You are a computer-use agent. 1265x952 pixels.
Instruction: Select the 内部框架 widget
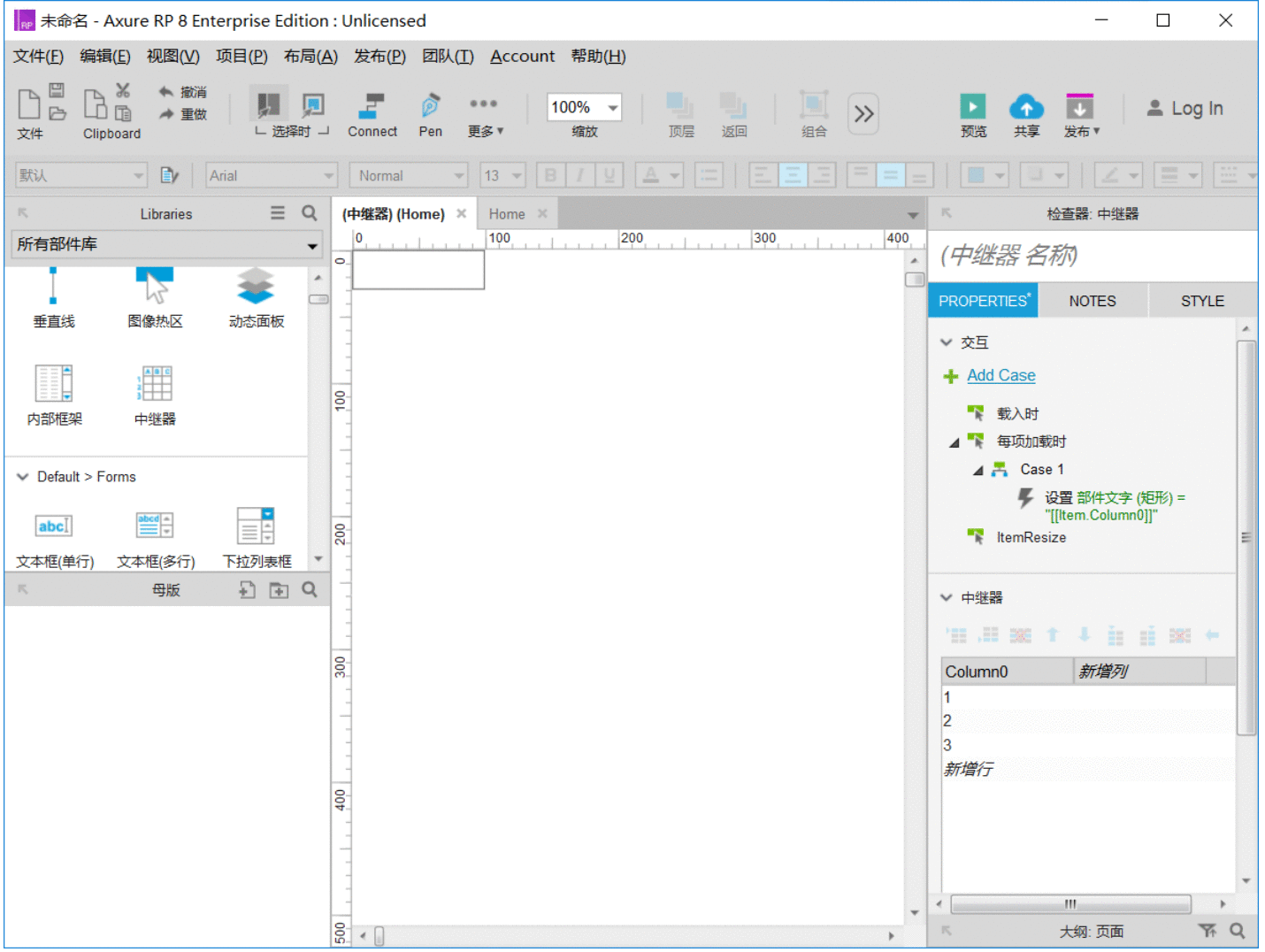[x=54, y=395]
